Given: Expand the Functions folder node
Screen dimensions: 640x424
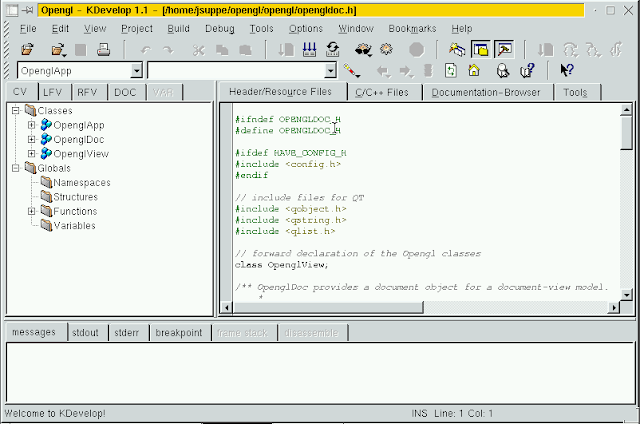Looking at the screenshot, I should pos(31,211).
